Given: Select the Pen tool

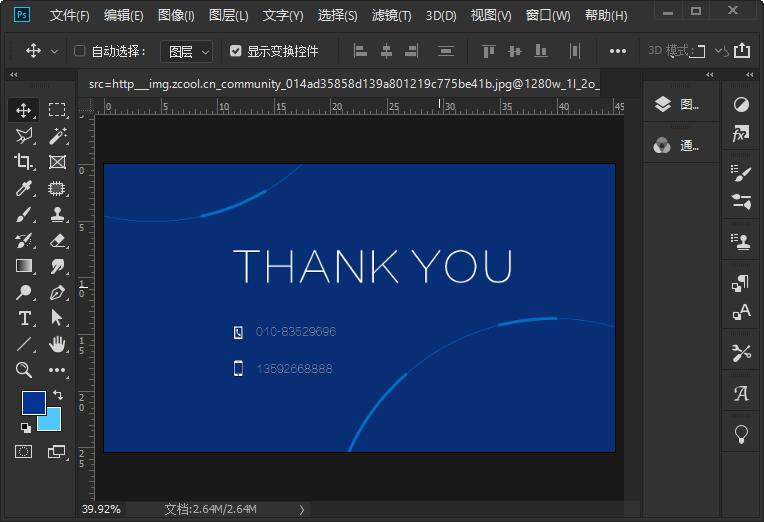Looking at the screenshot, I should pyautogui.click(x=57, y=292).
